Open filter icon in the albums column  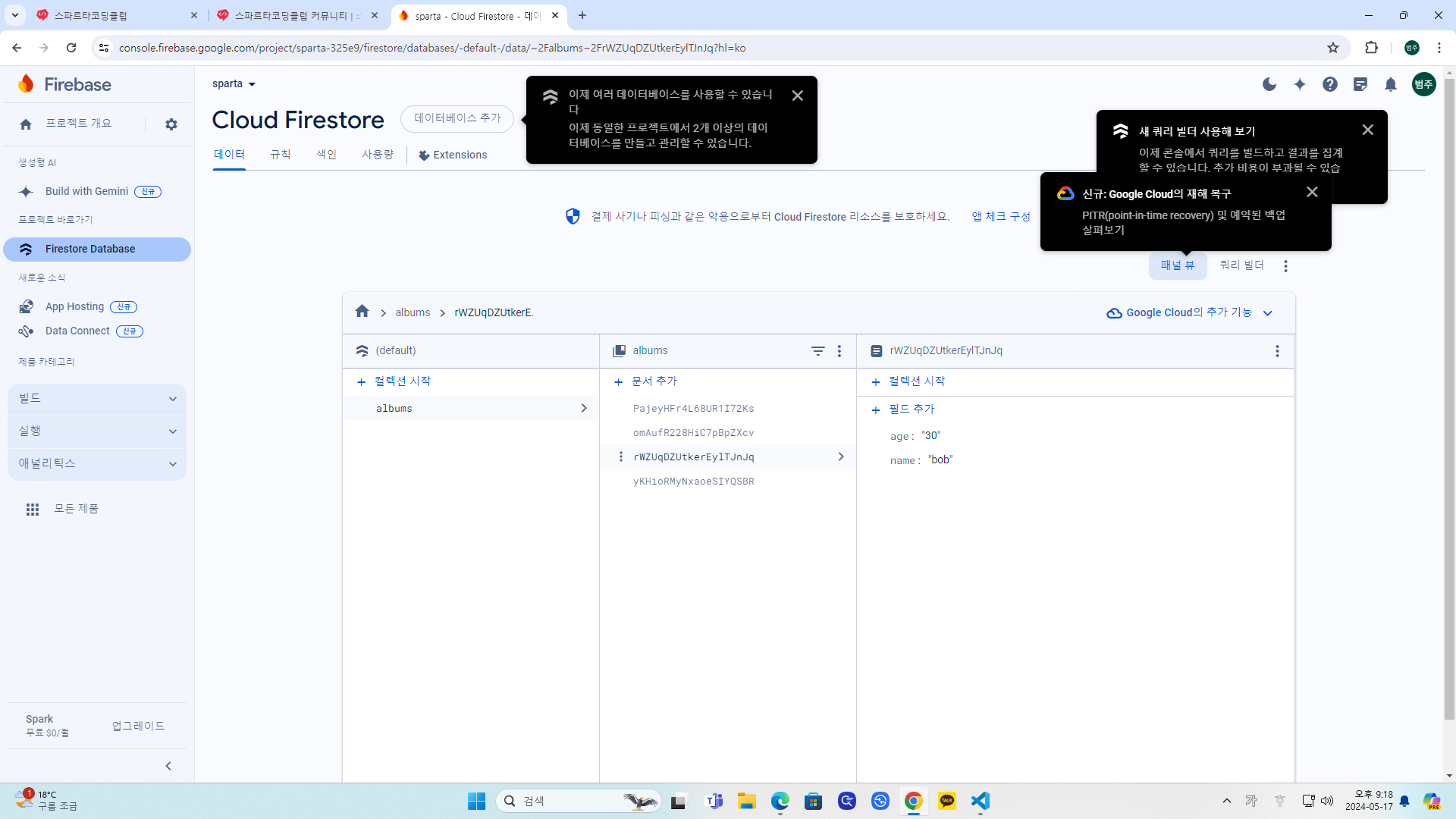[x=818, y=351]
